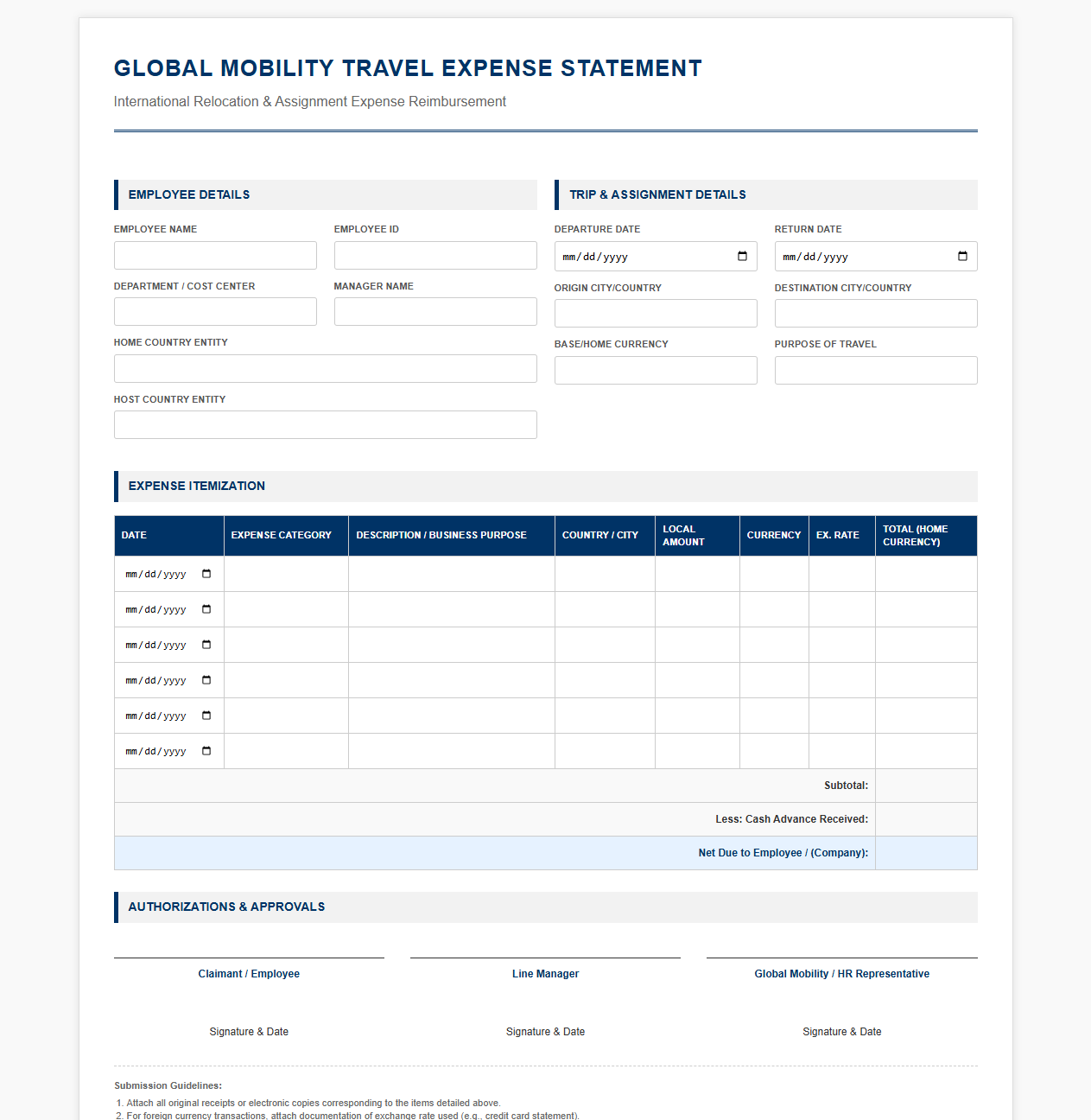The width and height of the screenshot is (1091, 1120).
Task: Click 'Global Mobility / HR Representative' label
Action: (842, 974)
